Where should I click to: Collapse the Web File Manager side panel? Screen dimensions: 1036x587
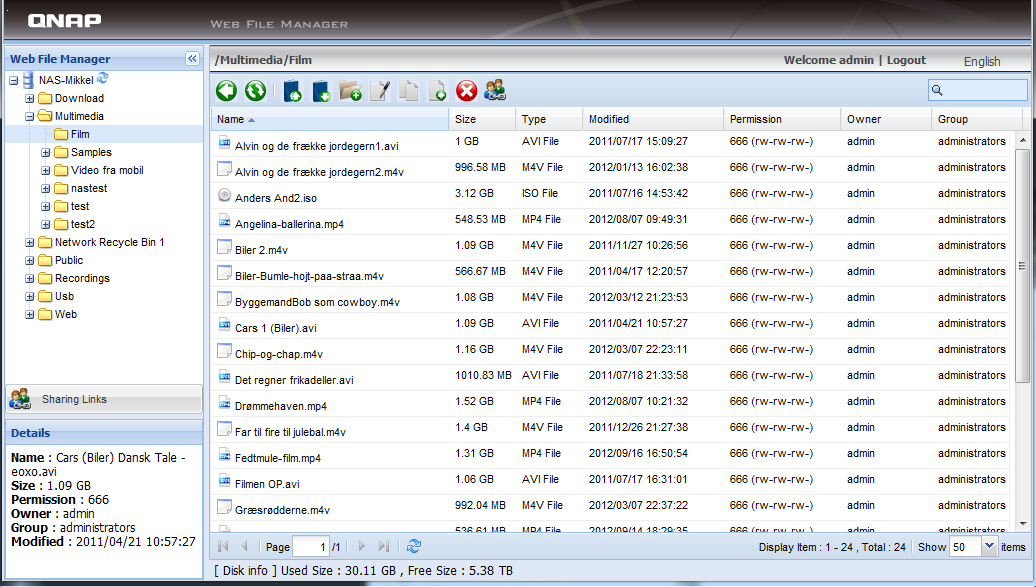pyautogui.click(x=192, y=59)
